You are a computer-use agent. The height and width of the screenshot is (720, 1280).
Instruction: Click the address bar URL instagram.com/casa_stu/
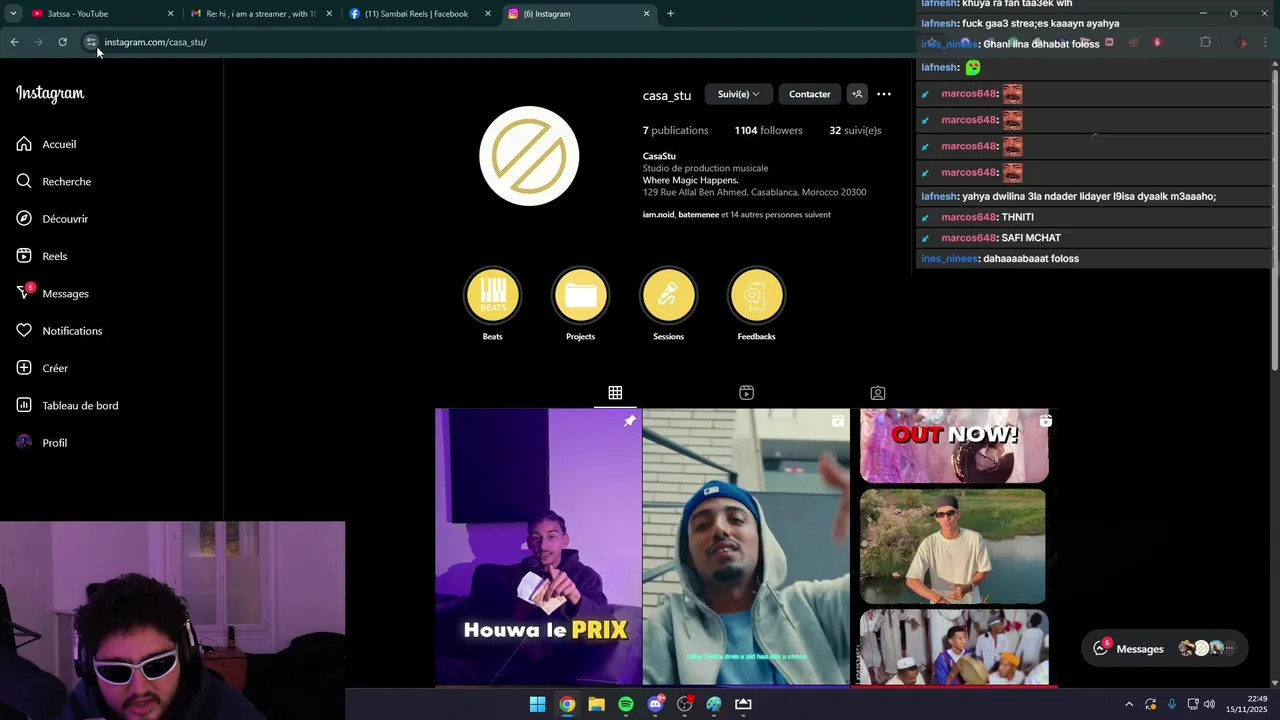[x=156, y=42]
